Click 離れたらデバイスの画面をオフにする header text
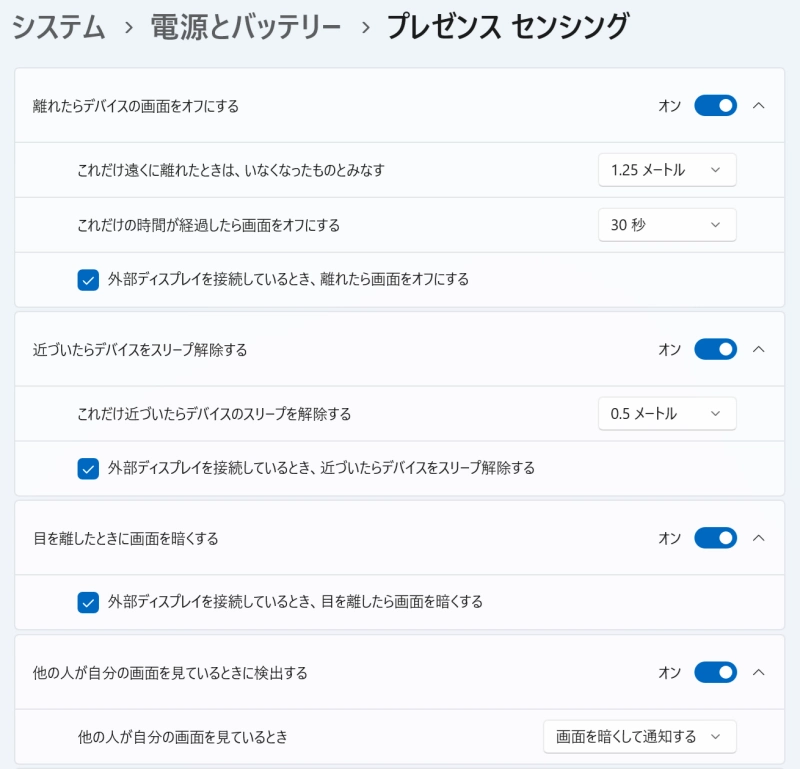800x769 pixels. [136, 106]
